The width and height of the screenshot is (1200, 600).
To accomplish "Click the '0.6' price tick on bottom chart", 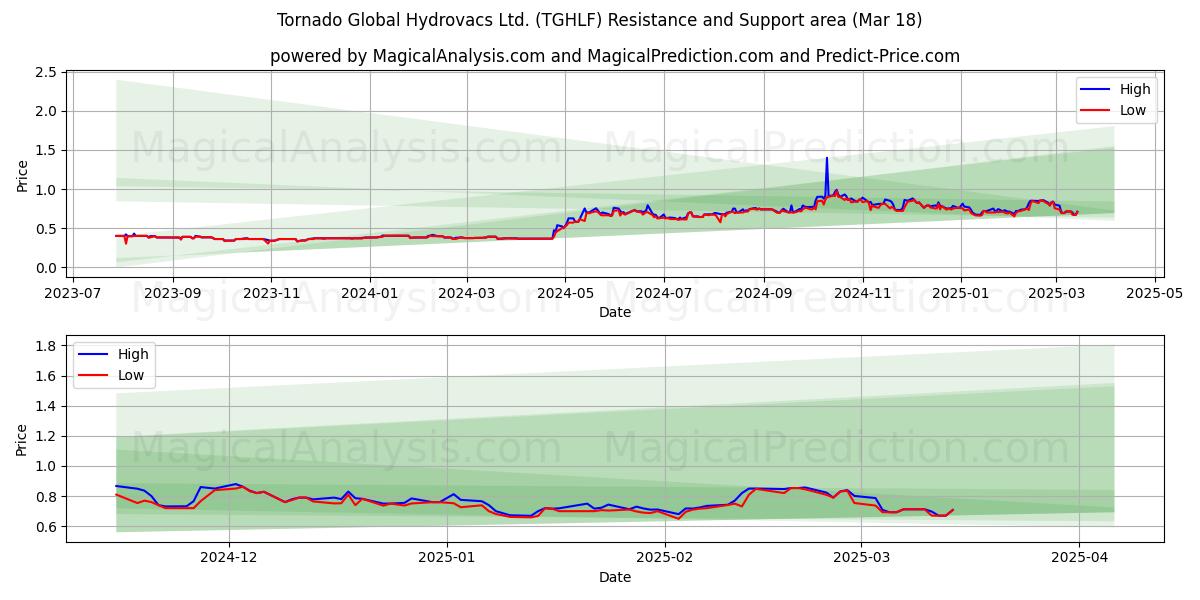I will coord(46,527).
